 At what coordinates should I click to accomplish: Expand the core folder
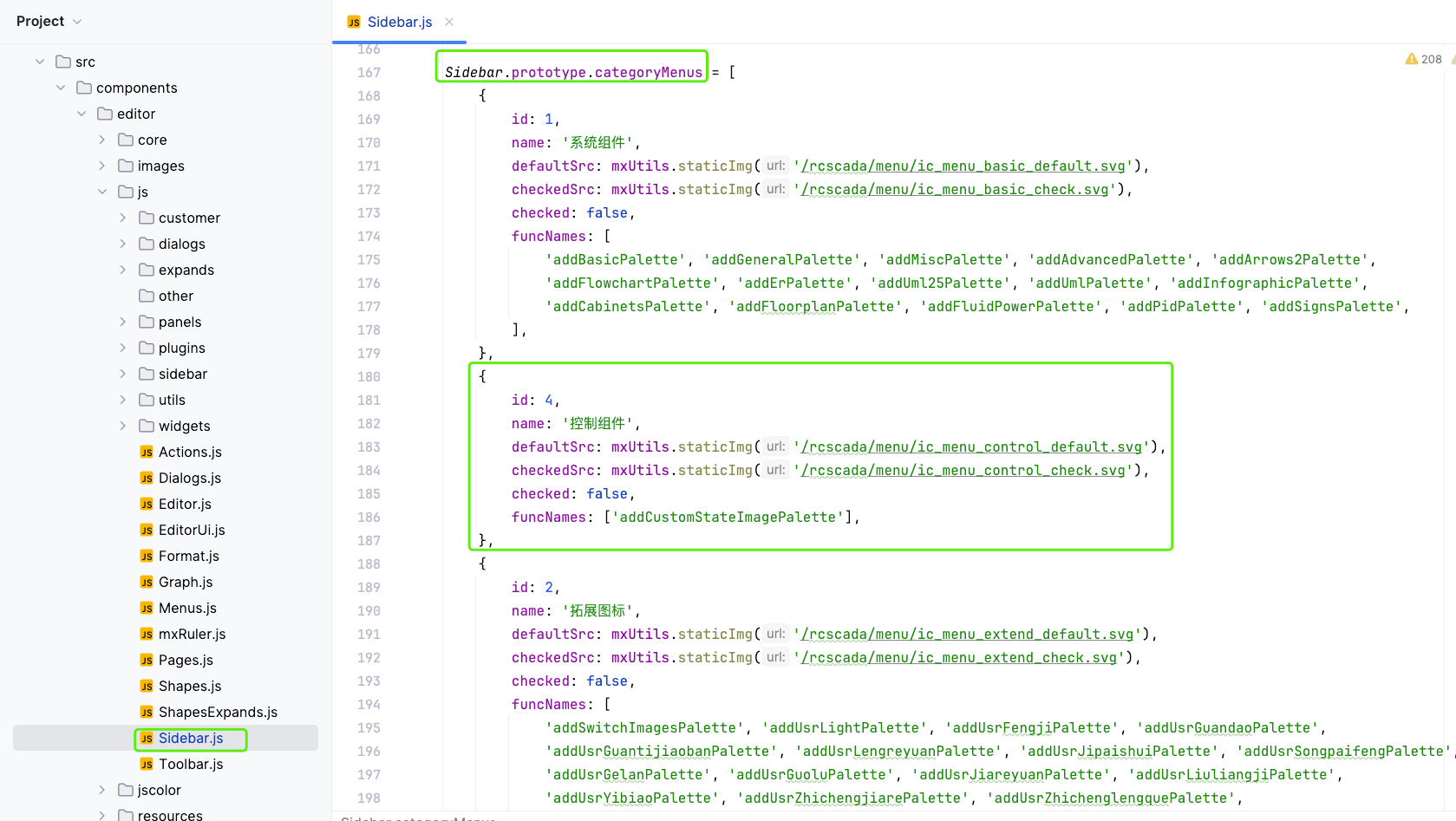pos(102,140)
